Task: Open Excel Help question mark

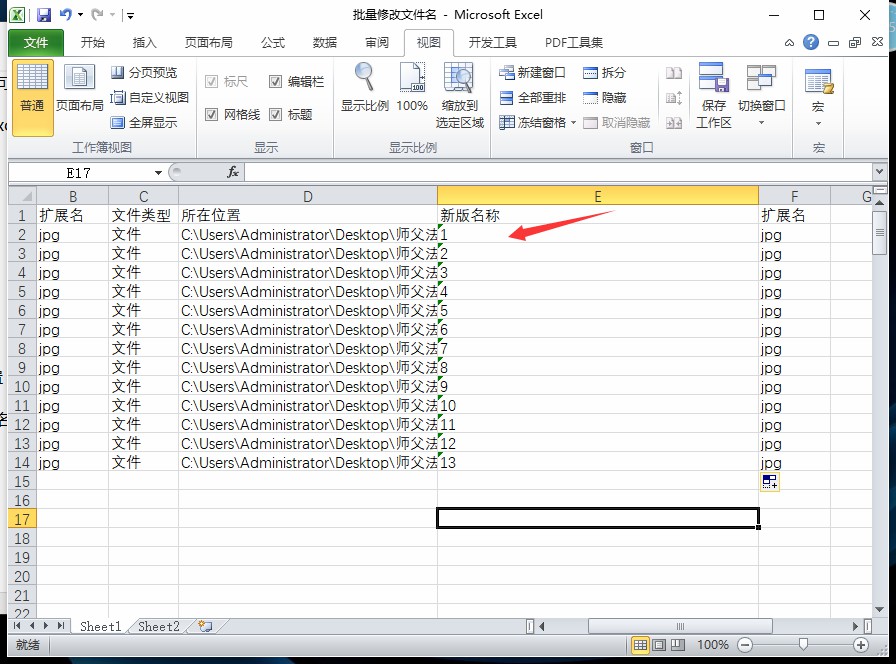Action: point(810,42)
